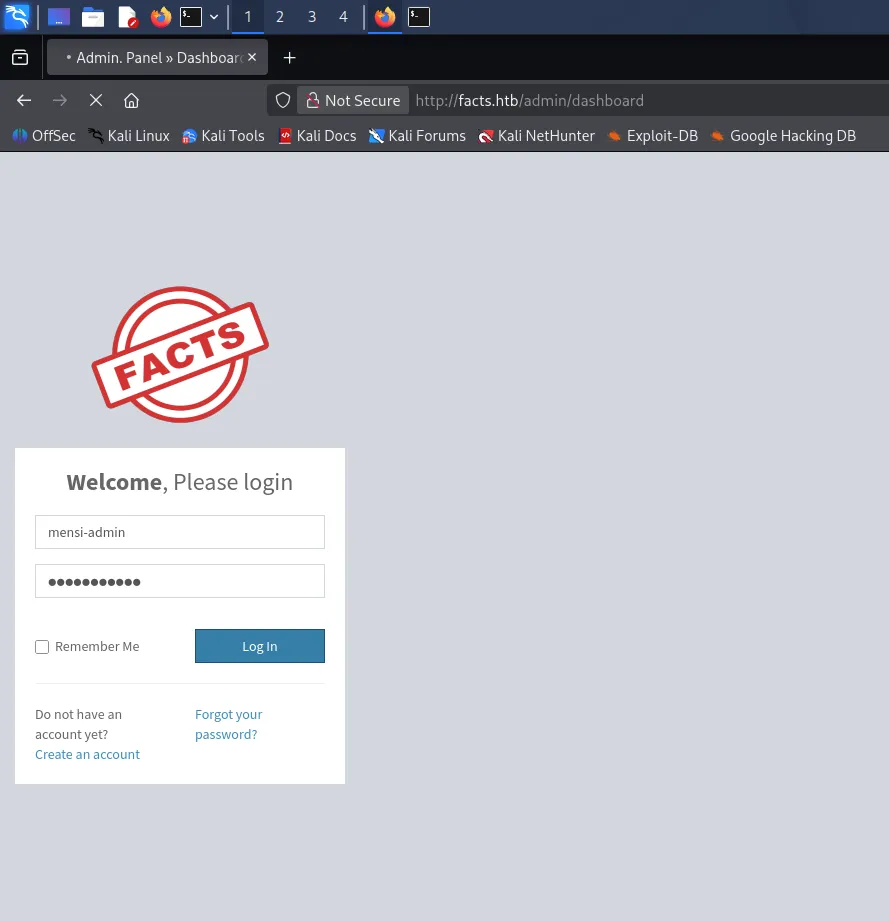Expand the terminal launcher dropdown arrow
Screen dimensions: 889x921
tap(214, 17)
